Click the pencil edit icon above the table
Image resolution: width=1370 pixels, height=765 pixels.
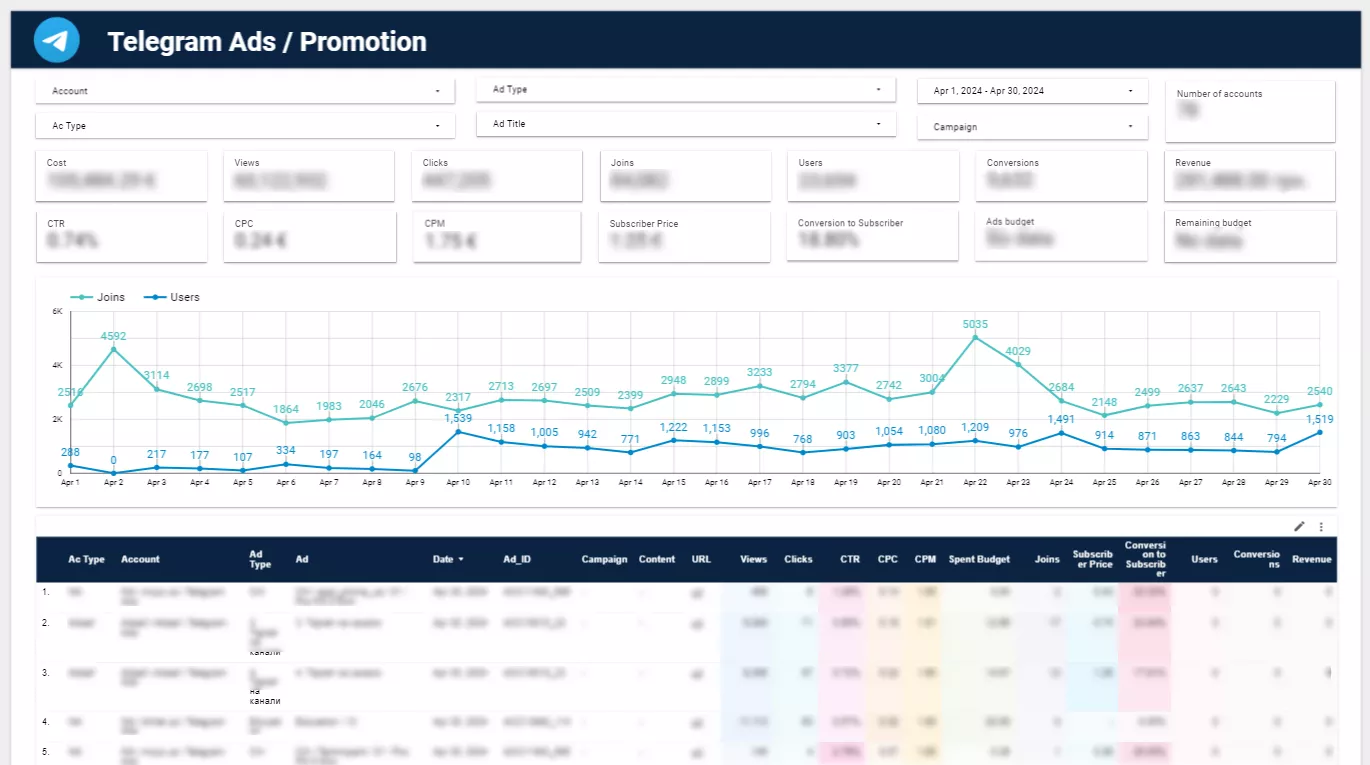[1299, 526]
